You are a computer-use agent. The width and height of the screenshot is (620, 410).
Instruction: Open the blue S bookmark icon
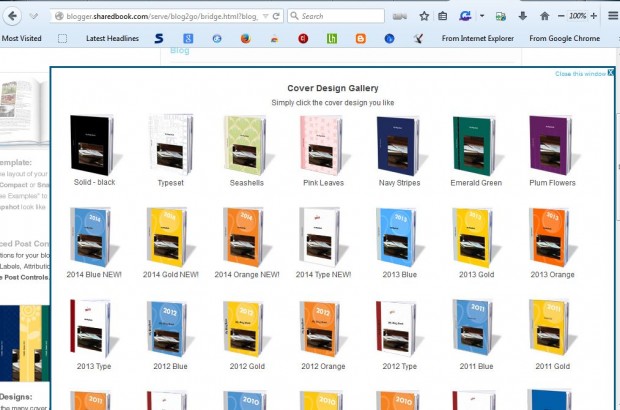pos(159,38)
